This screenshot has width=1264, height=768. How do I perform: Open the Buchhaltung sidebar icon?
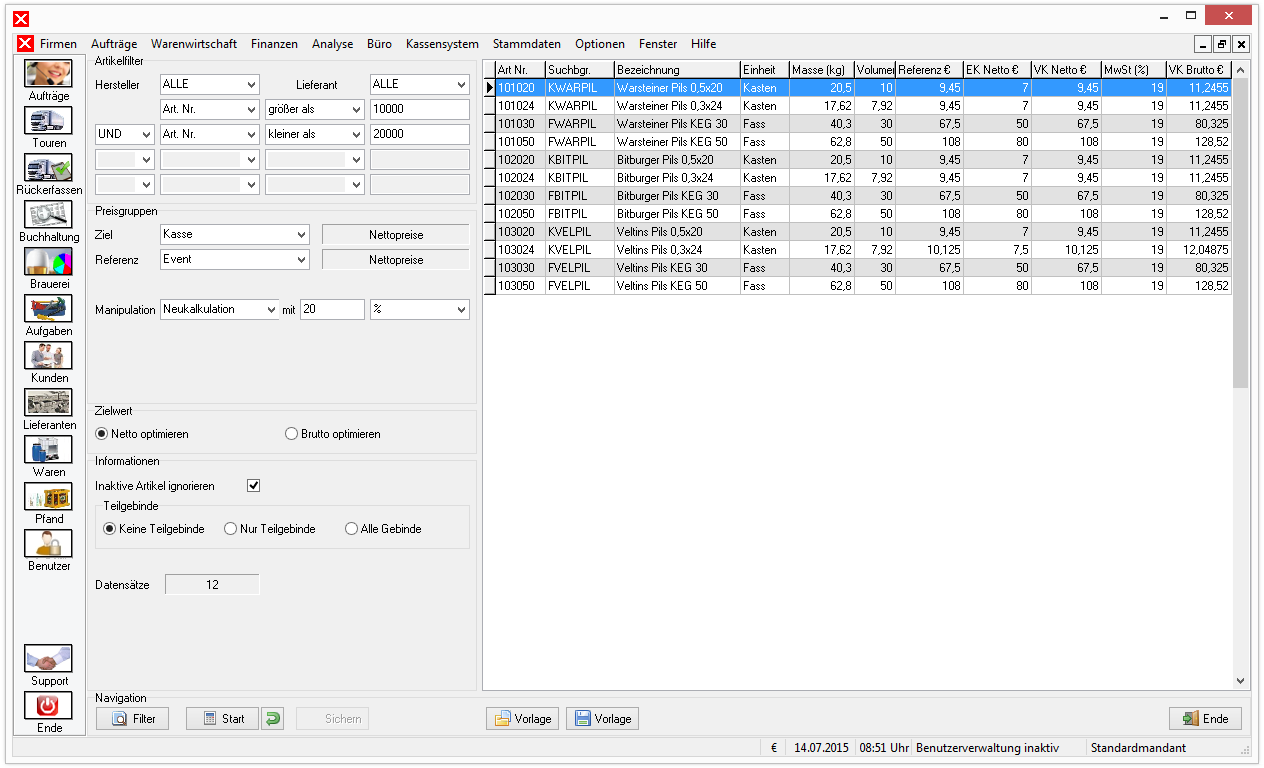pyautogui.click(x=48, y=215)
